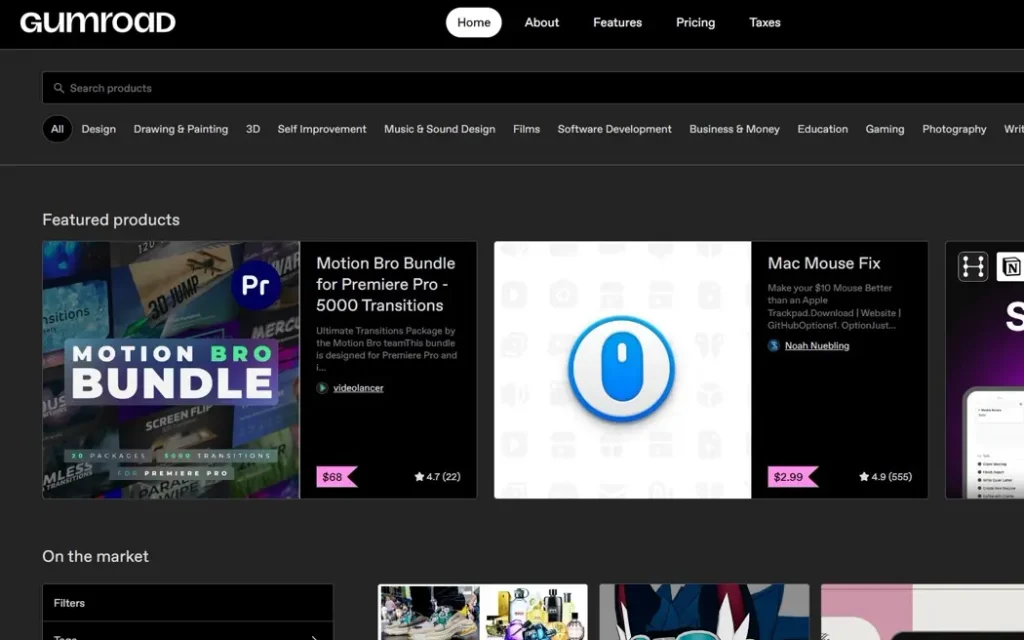Click the Featured products heading

coord(111,219)
